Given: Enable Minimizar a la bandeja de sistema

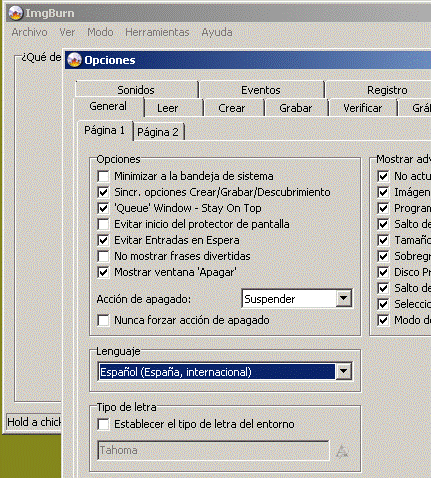Looking at the screenshot, I should click(x=103, y=176).
